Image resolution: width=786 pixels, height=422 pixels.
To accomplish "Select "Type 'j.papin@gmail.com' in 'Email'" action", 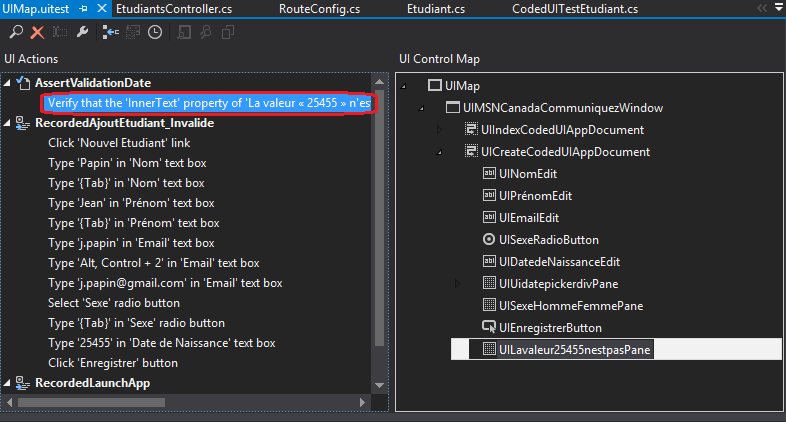I will 165,283.
